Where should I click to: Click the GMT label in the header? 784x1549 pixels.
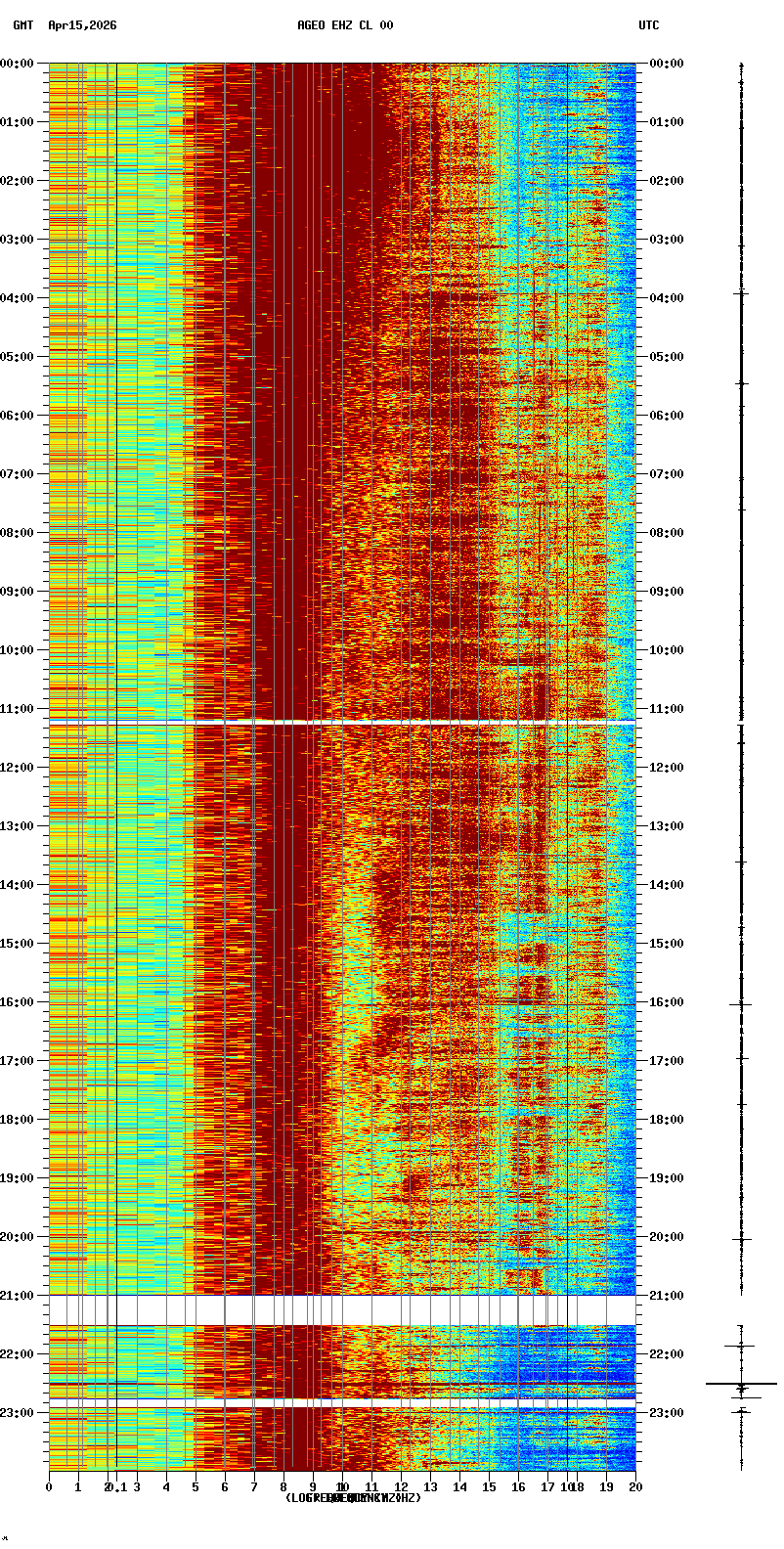[x=22, y=25]
